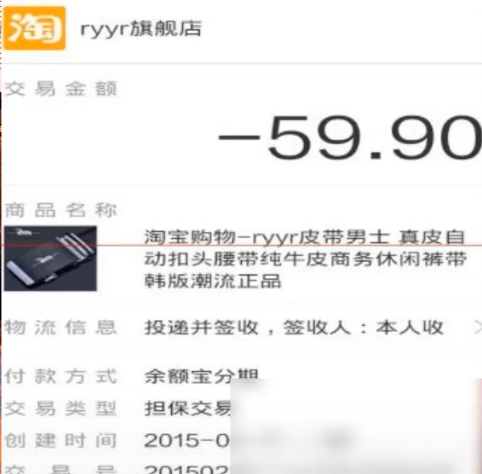Click the -59.90 transaction amount
This screenshot has height=474, width=482.
[349, 138]
